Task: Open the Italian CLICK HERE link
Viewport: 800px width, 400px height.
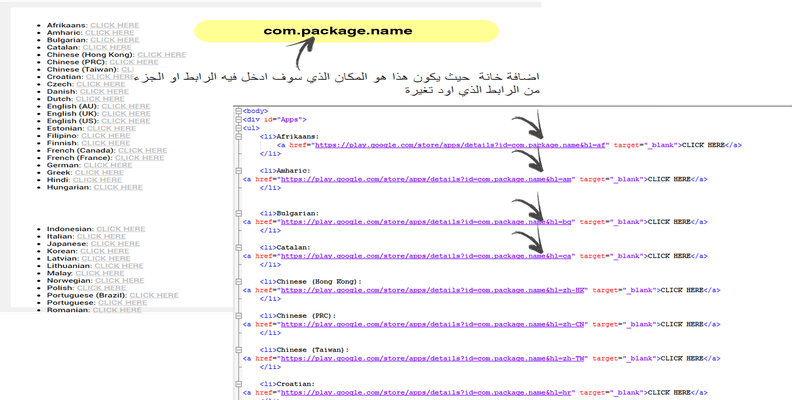Action: click(x=102, y=237)
